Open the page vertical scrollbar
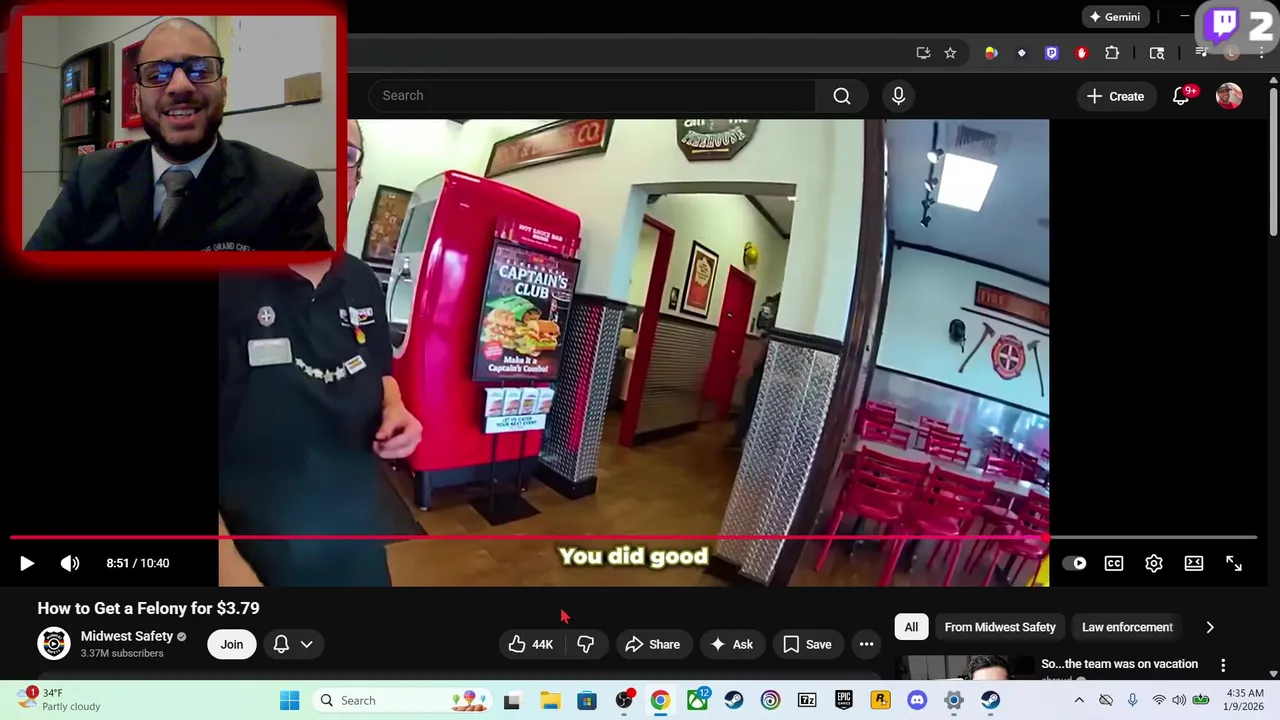The image size is (1280, 720). coord(1273,160)
